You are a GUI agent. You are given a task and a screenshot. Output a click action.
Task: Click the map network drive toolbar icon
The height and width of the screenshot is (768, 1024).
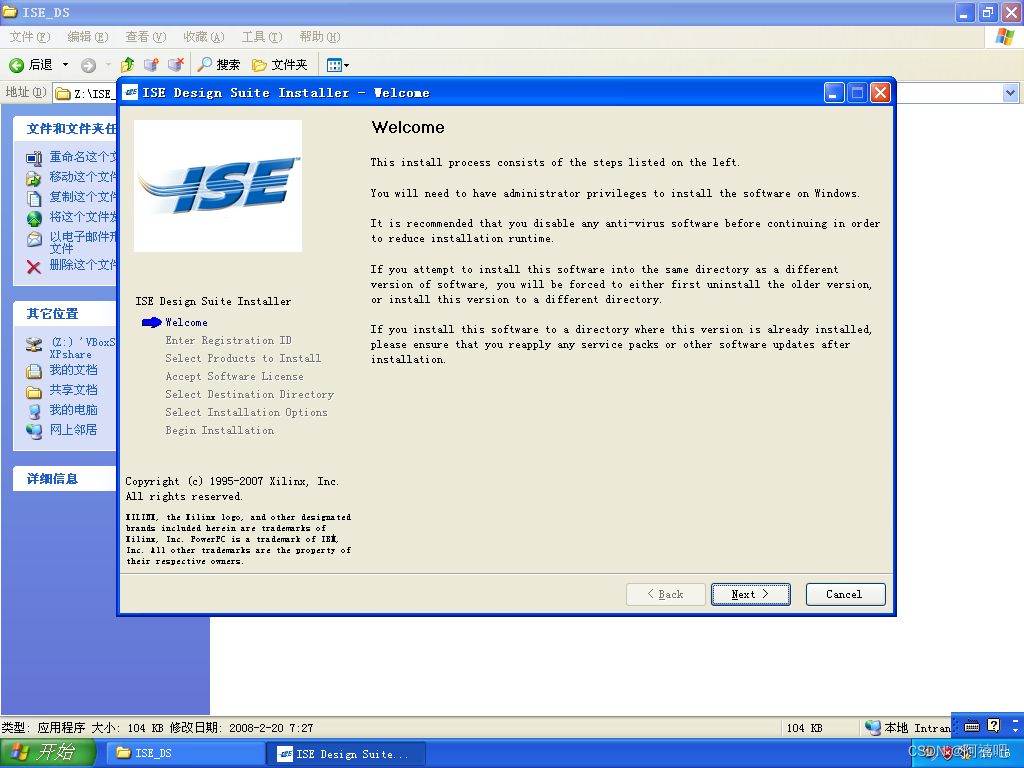click(x=152, y=65)
